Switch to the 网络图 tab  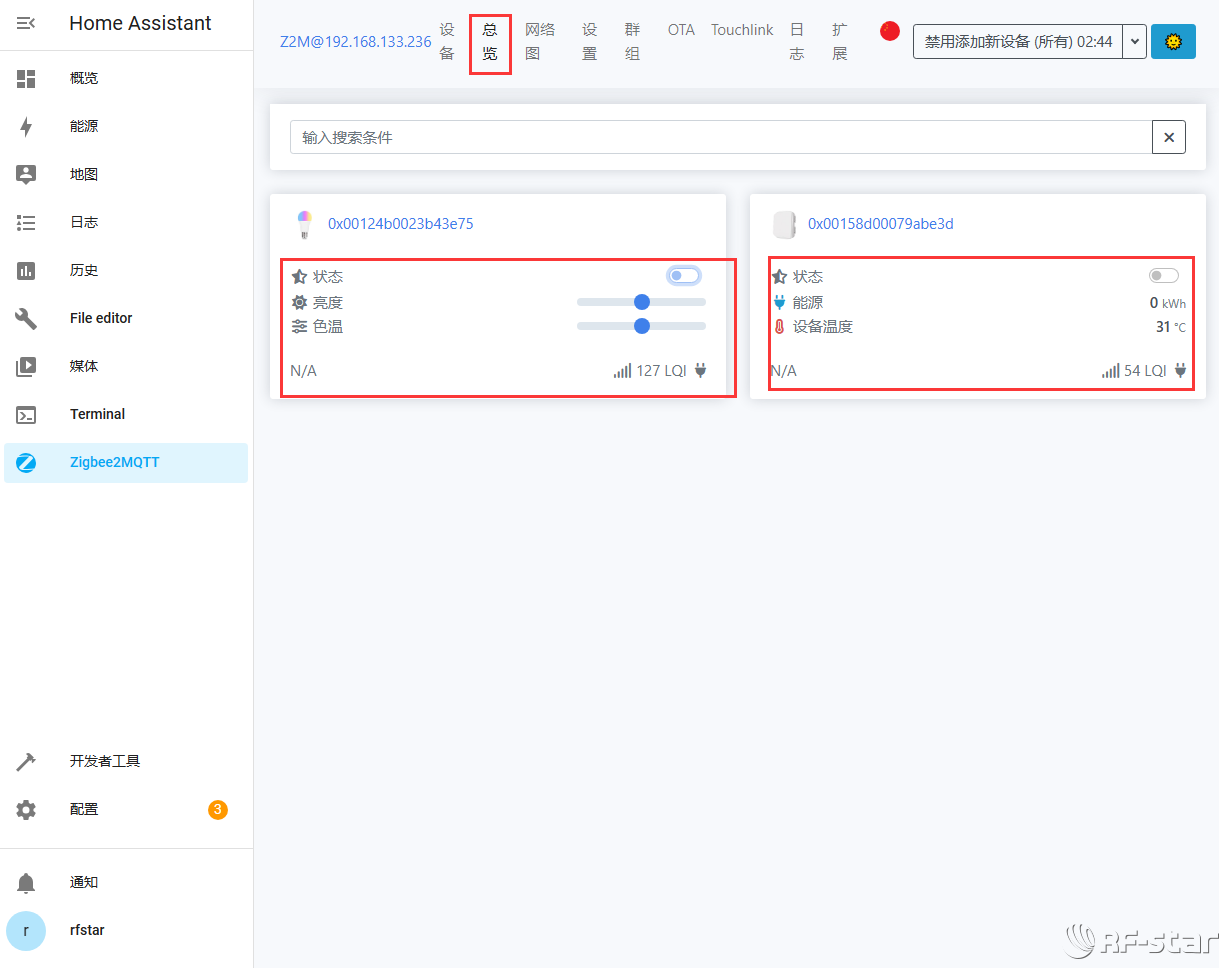pos(540,42)
